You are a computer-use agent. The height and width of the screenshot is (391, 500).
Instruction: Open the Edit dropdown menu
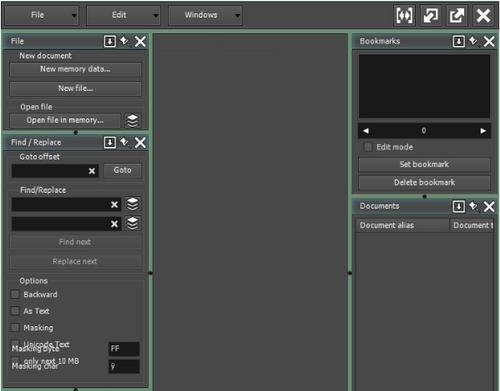(123, 15)
